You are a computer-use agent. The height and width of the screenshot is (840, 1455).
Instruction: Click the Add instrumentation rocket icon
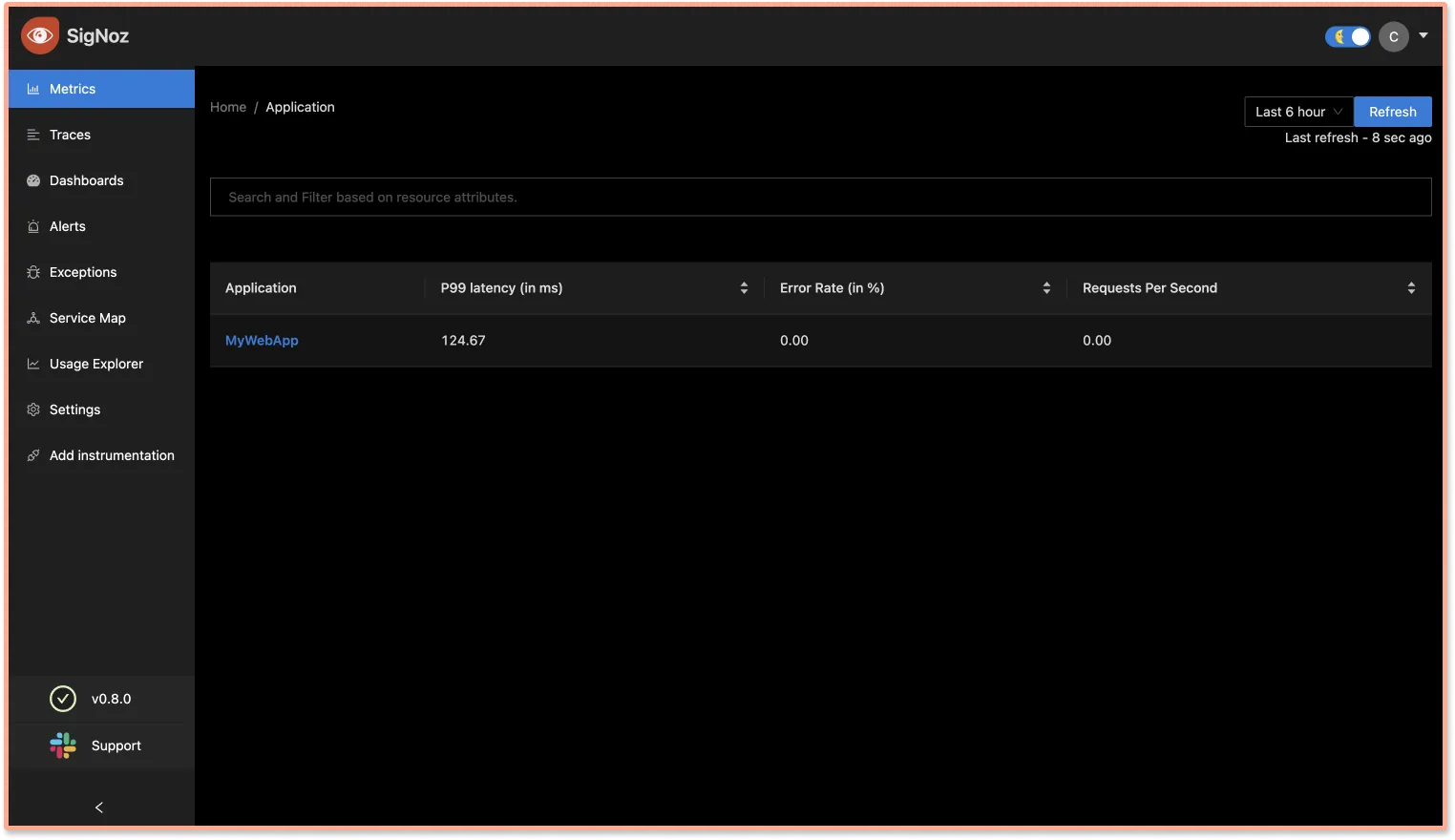(33, 455)
